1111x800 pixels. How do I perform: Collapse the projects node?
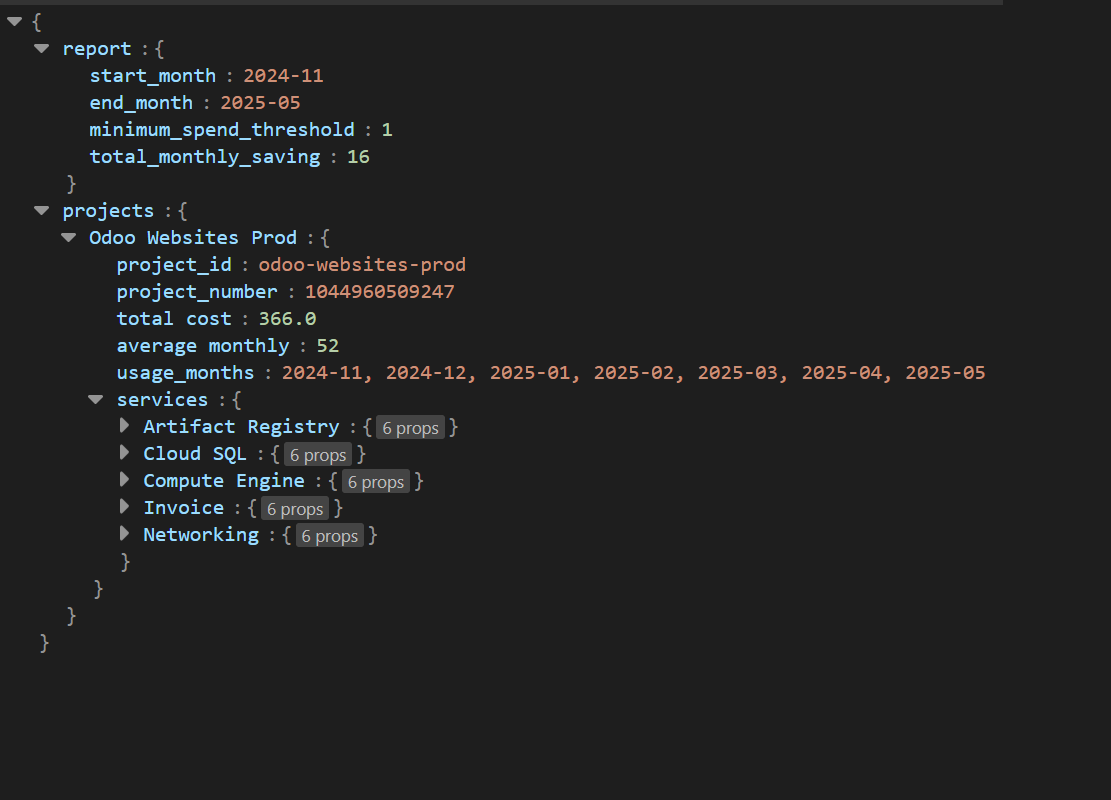point(41,210)
